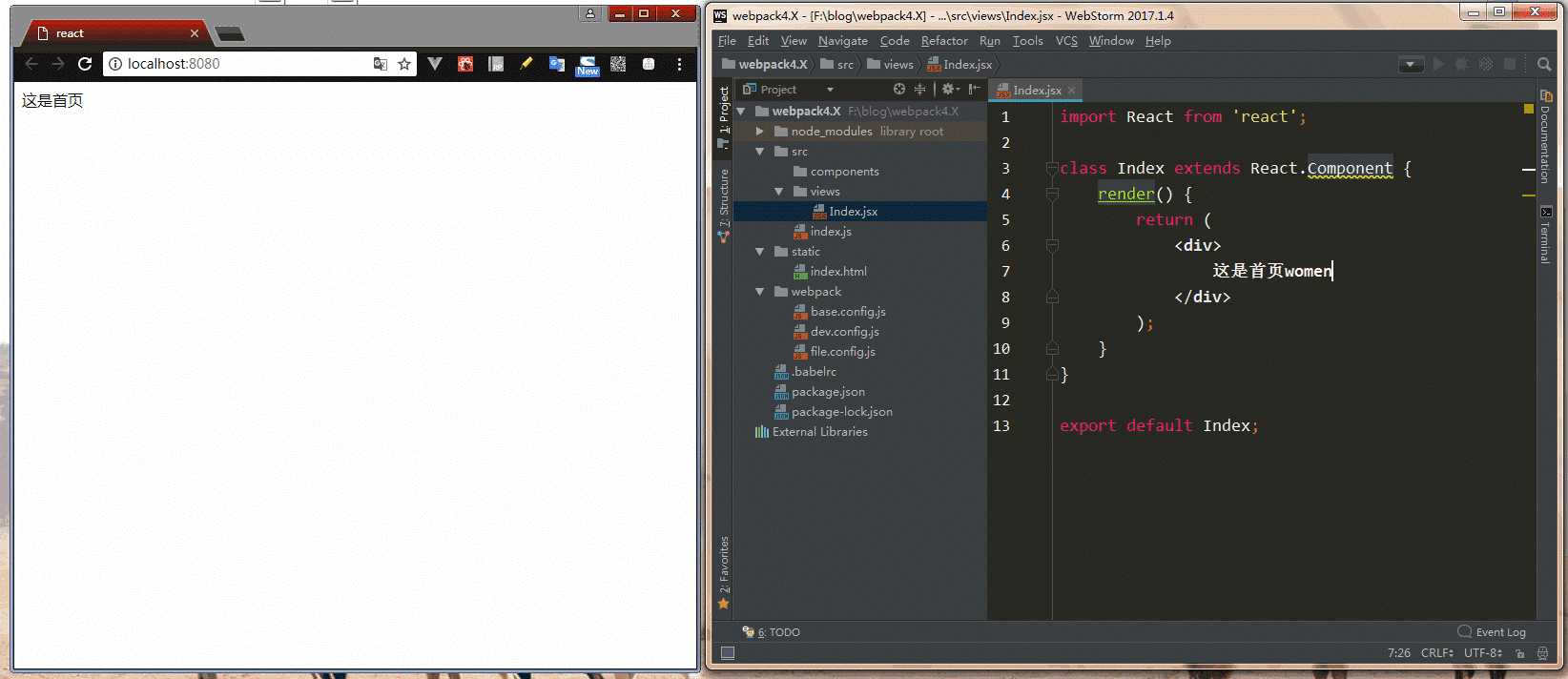Open the File menu in WebStorm
The image size is (1568, 679).
click(727, 41)
